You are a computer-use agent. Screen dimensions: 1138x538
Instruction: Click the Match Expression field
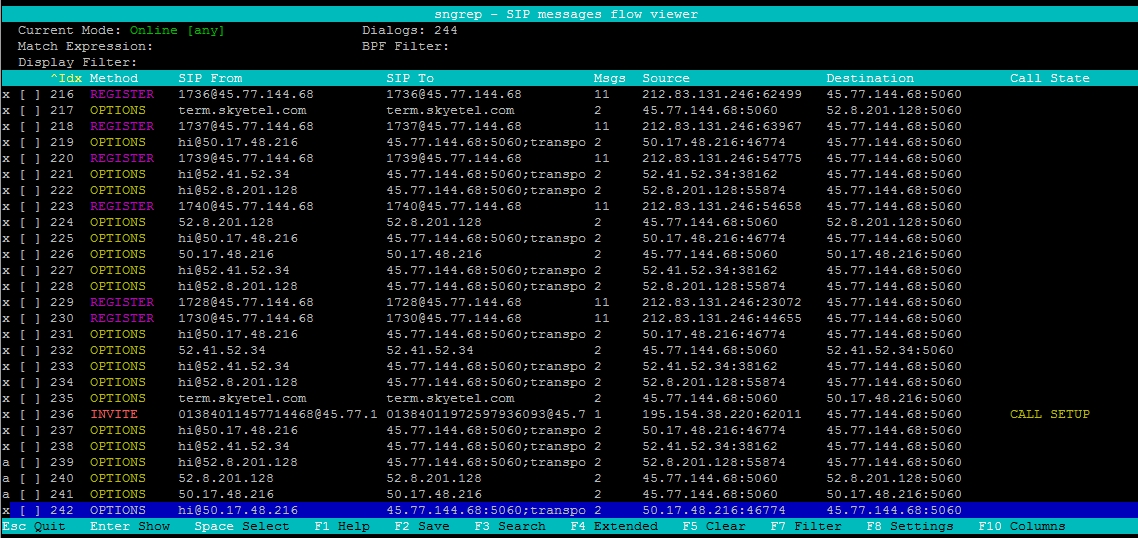(x=250, y=46)
